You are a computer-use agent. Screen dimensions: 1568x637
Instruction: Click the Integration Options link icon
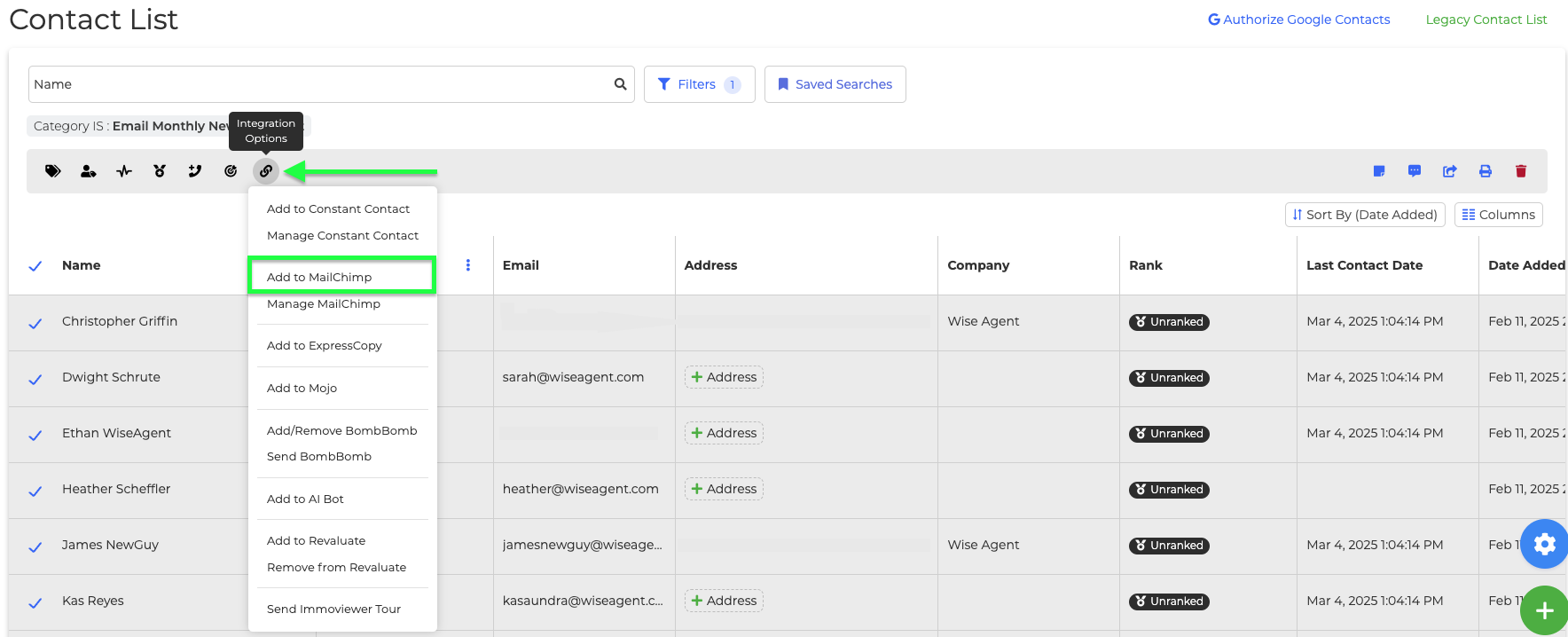[266, 171]
